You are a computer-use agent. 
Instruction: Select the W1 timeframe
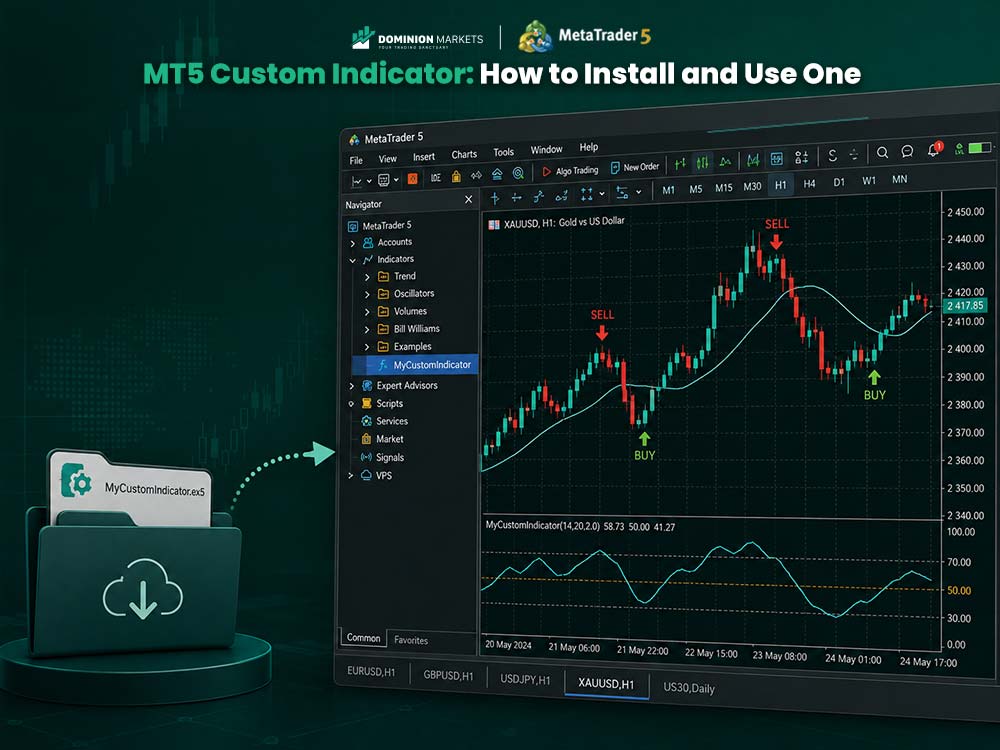pyautogui.click(x=869, y=180)
